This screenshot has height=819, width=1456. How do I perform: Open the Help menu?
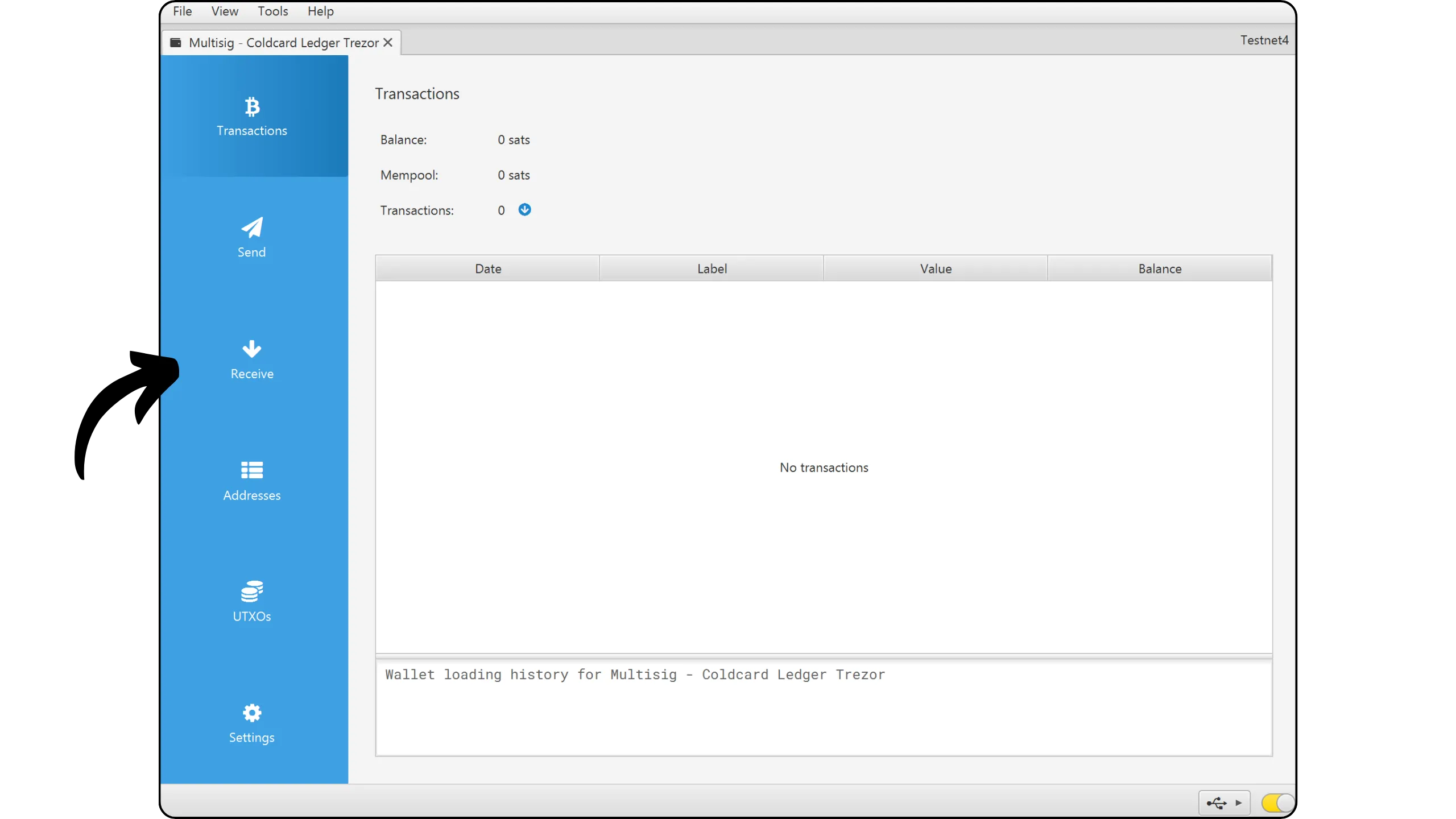[320, 11]
